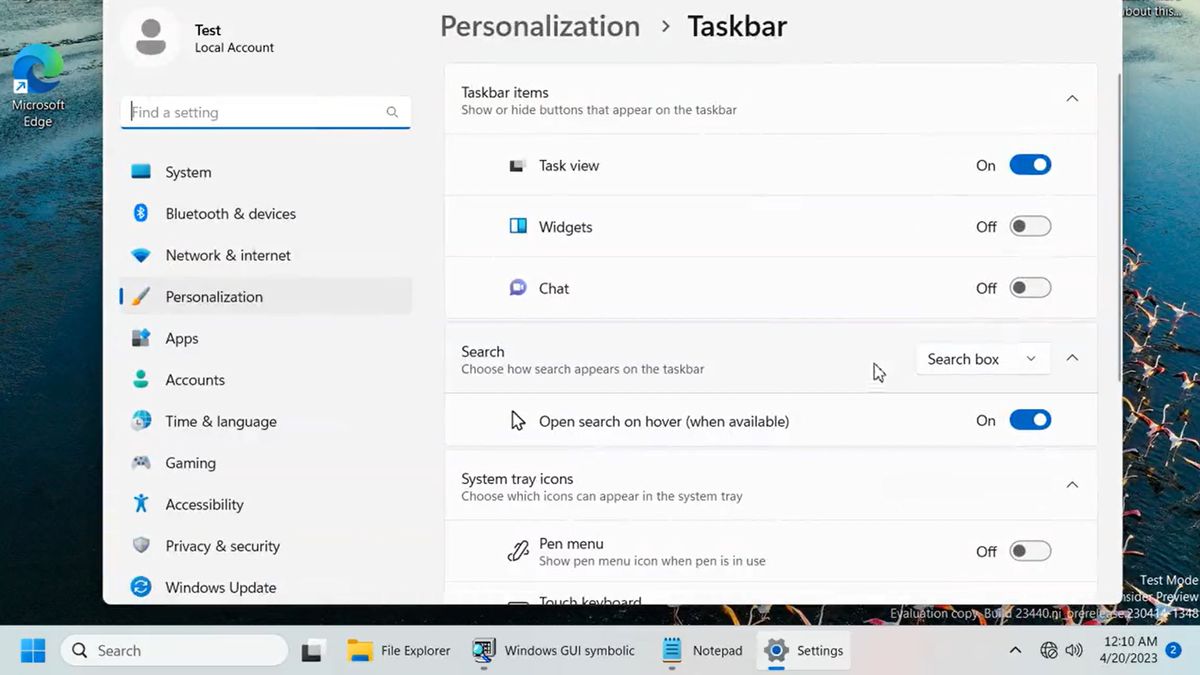Go back to Personalization via breadcrumb
This screenshot has width=1200, height=675.
(540, 26)
